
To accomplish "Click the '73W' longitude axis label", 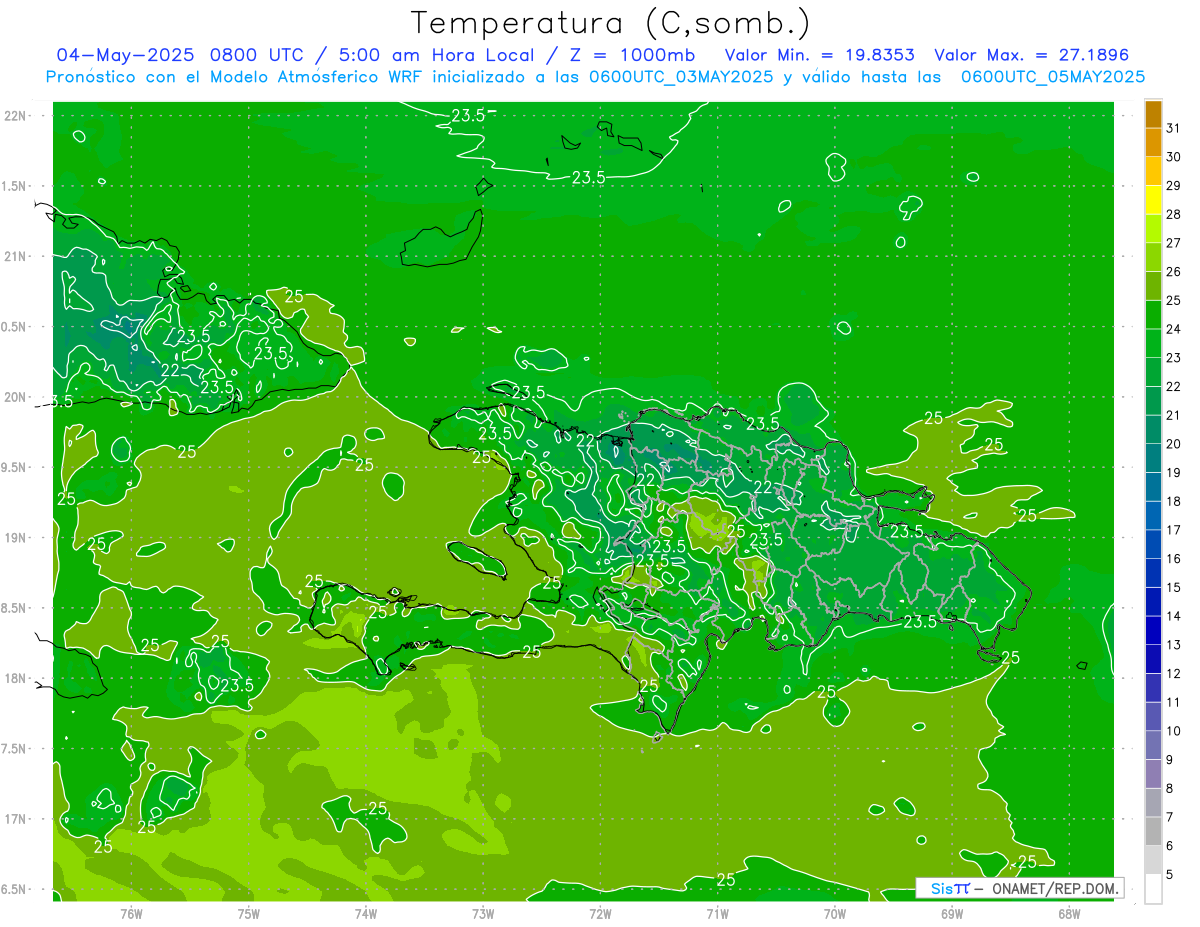I will [x=483, y=914].
